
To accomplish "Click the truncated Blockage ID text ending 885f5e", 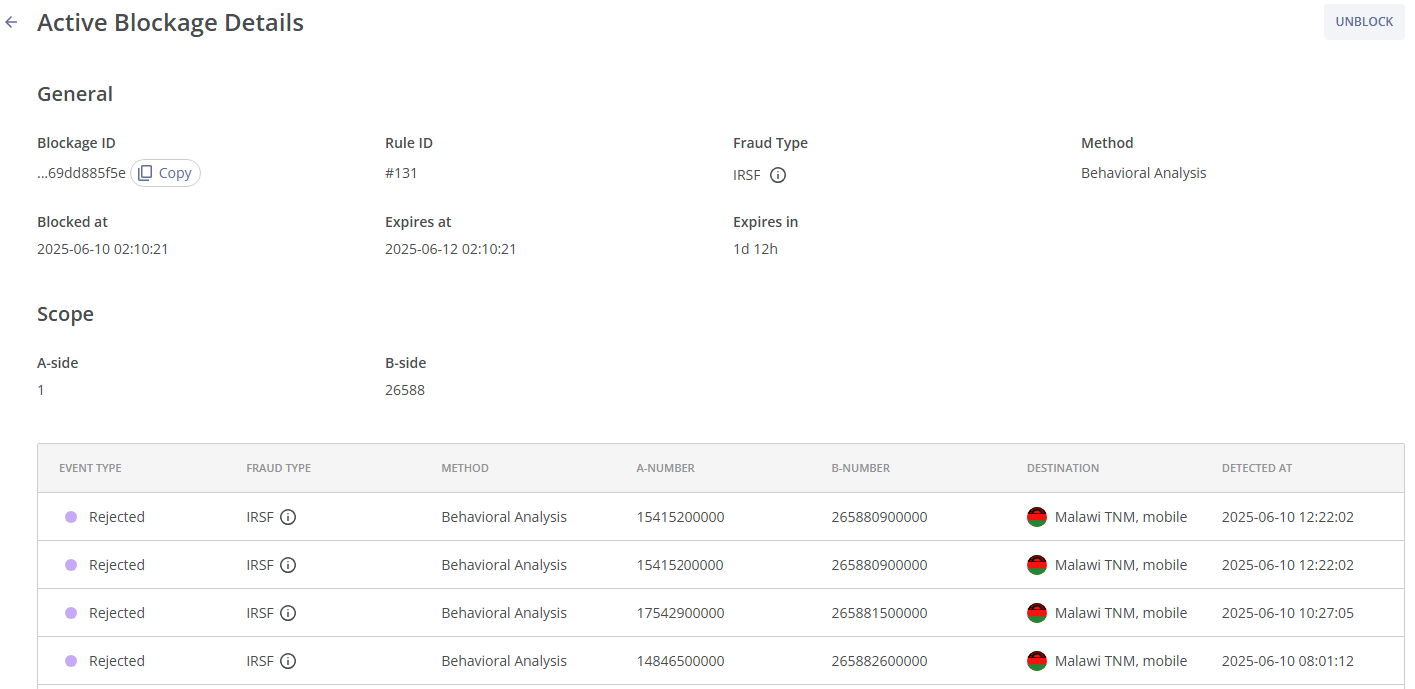I will pyautogui.click(x=82, y=173).
